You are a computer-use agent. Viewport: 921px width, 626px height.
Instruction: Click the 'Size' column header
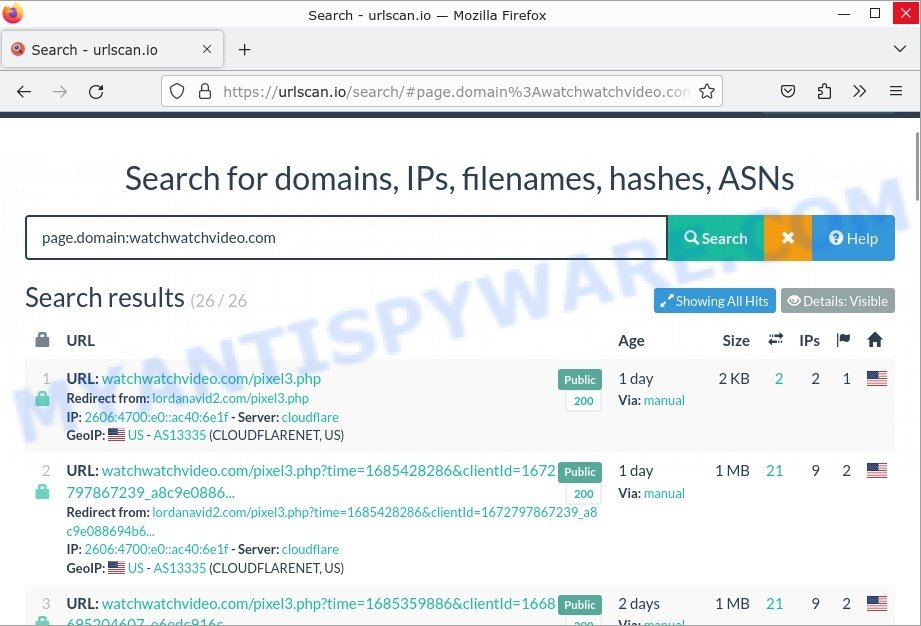pos(735,341)
